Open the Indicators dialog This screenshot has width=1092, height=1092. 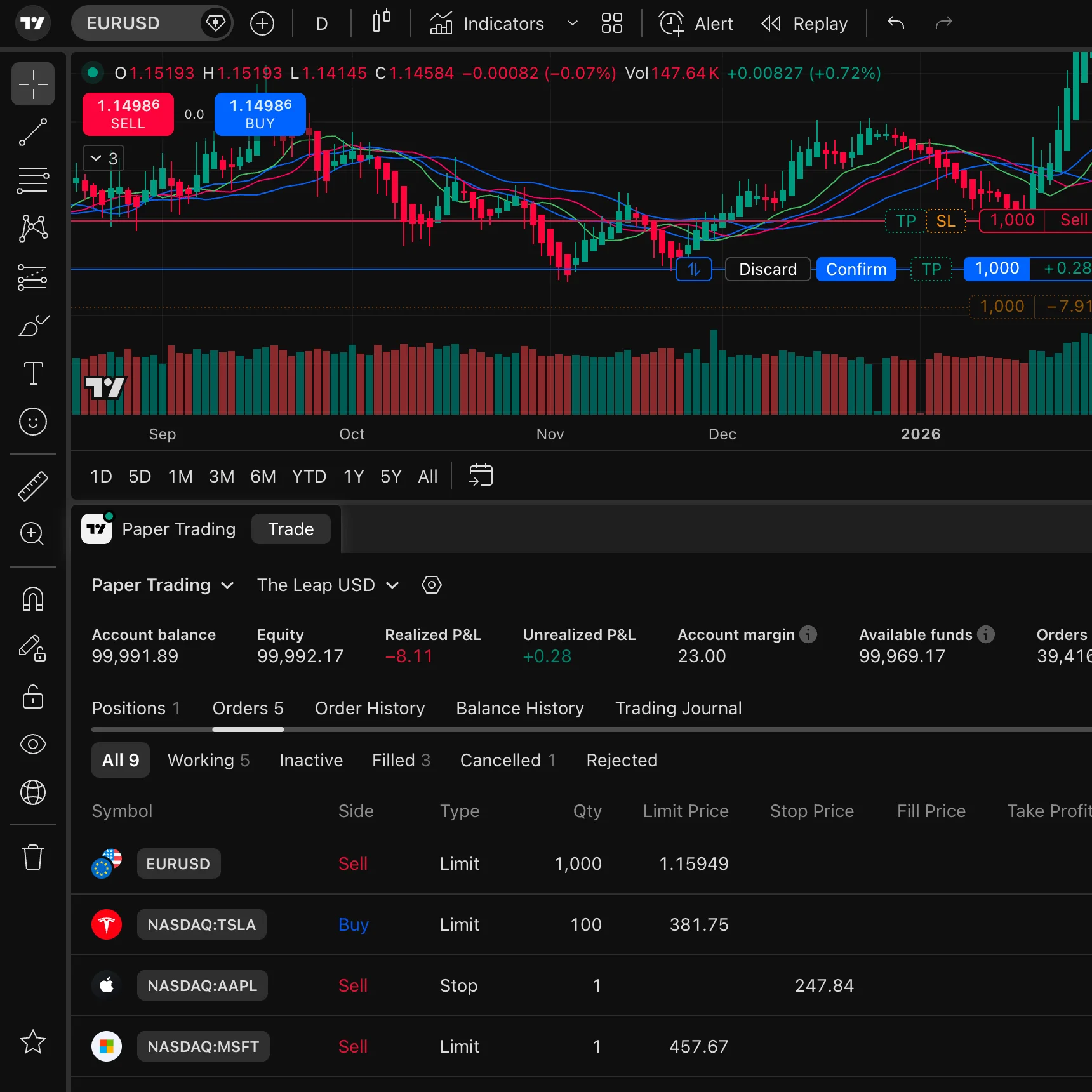pos(487,23)
